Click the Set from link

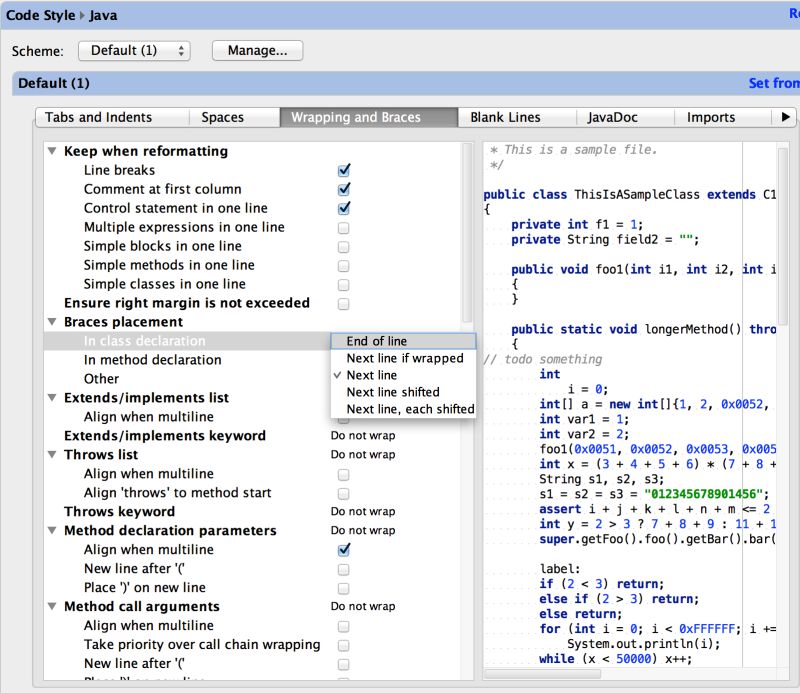click(773, 84)
